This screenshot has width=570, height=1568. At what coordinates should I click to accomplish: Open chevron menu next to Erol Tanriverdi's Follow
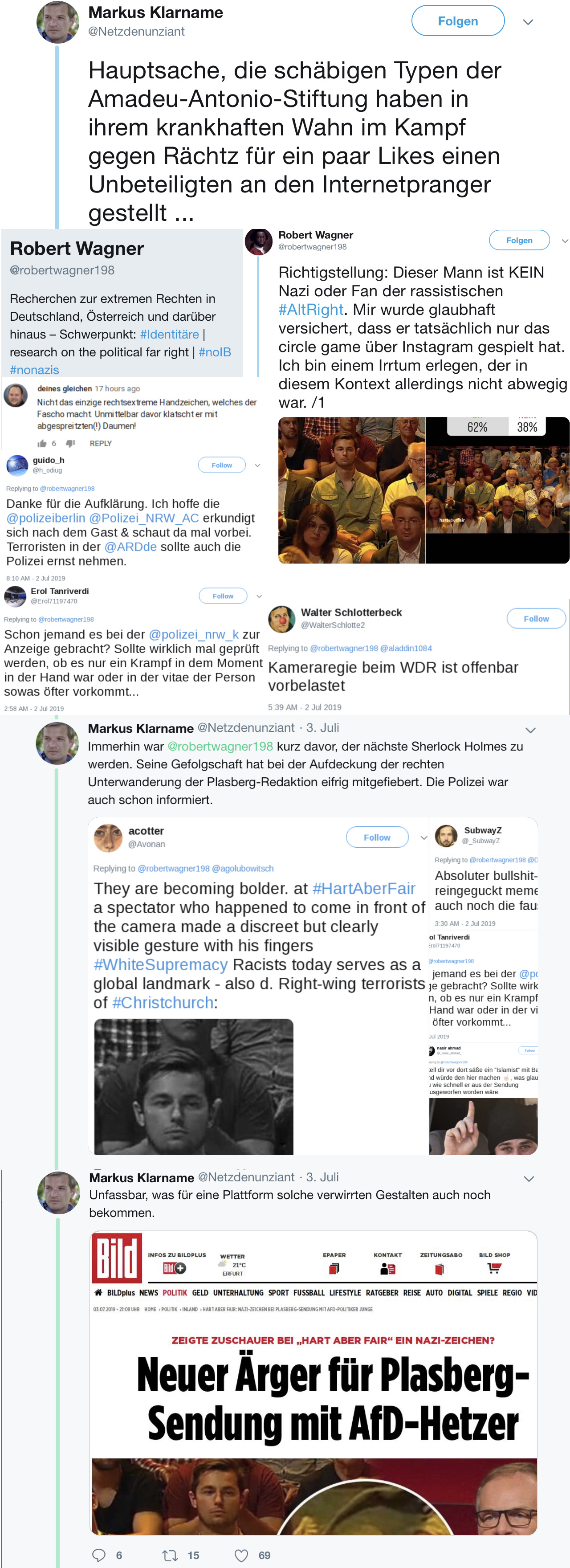click(259, 596)
